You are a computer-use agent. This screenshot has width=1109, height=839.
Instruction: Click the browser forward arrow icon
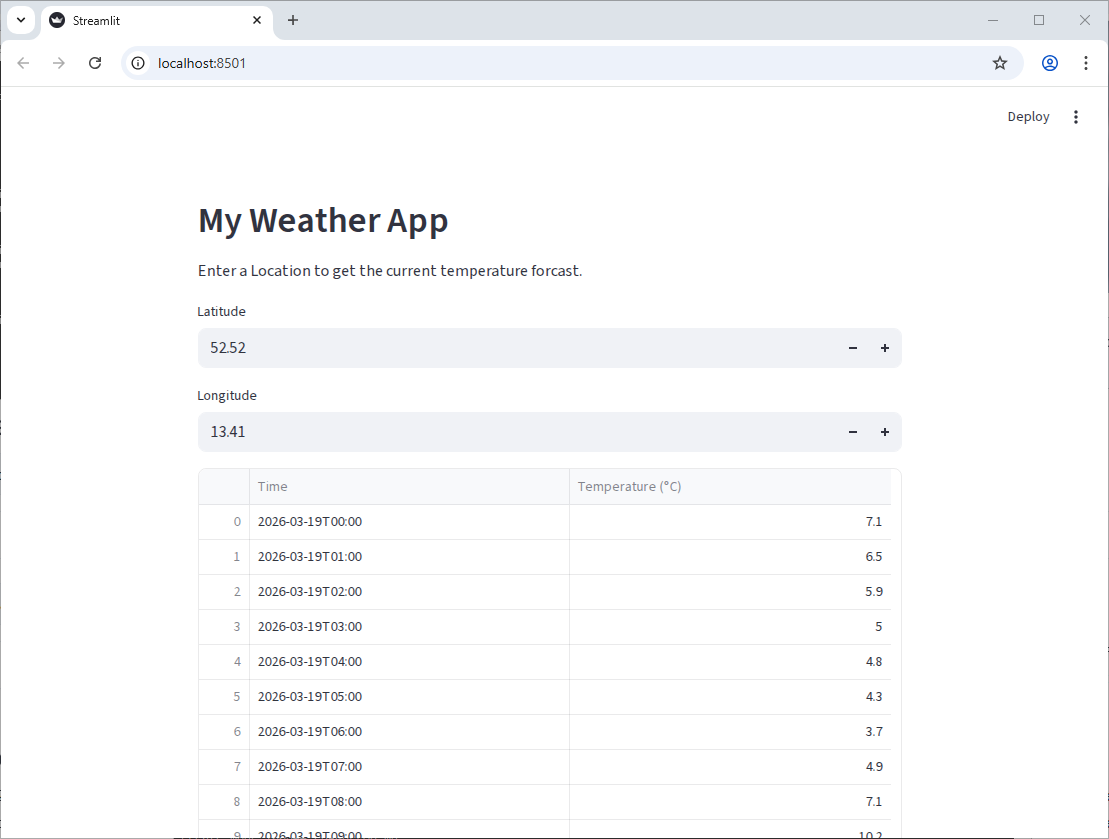click(x=59, y=62)
